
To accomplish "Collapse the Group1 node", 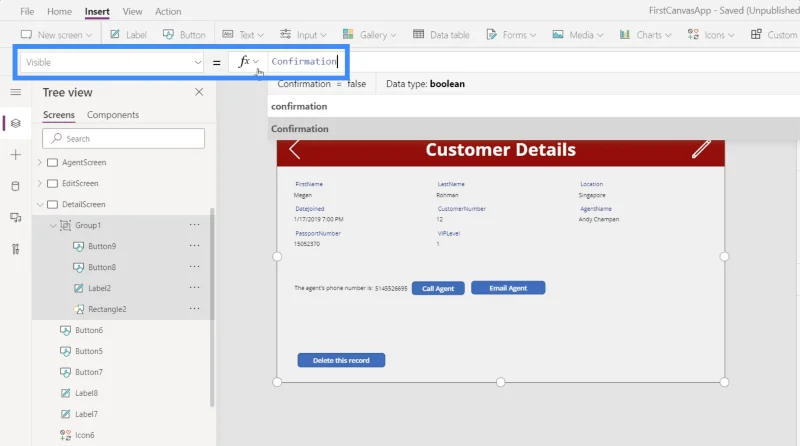I will pos(53,225).
